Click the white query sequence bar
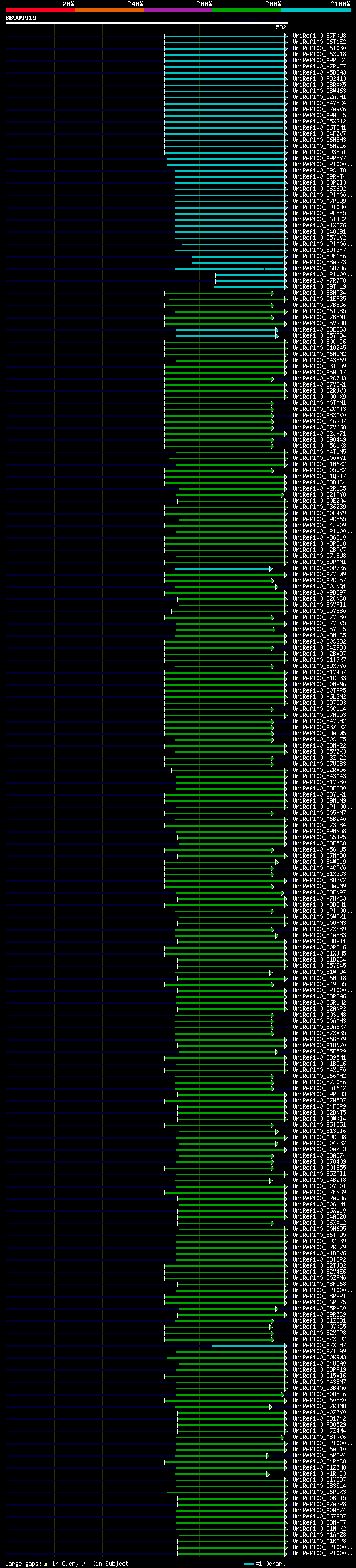The image size is (356, 1568). 147,23
